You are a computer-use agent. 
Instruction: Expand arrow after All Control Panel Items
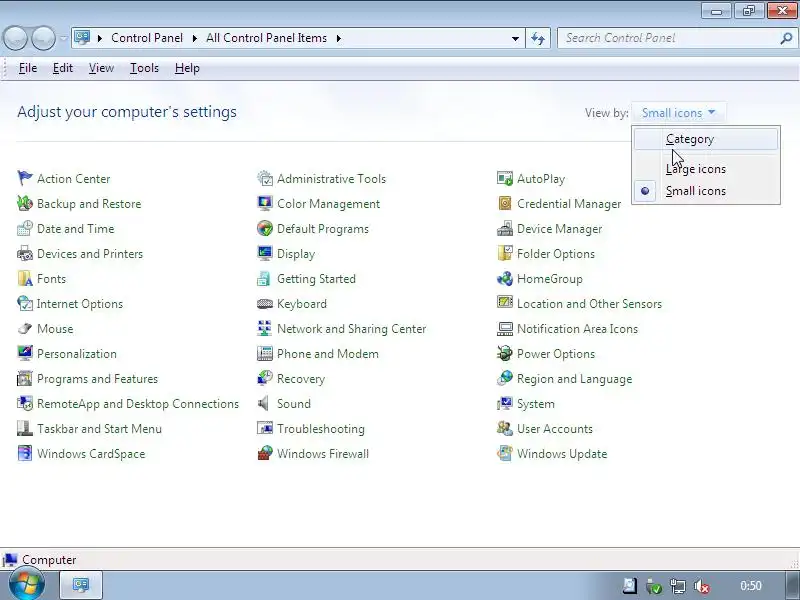coord(338,38)
